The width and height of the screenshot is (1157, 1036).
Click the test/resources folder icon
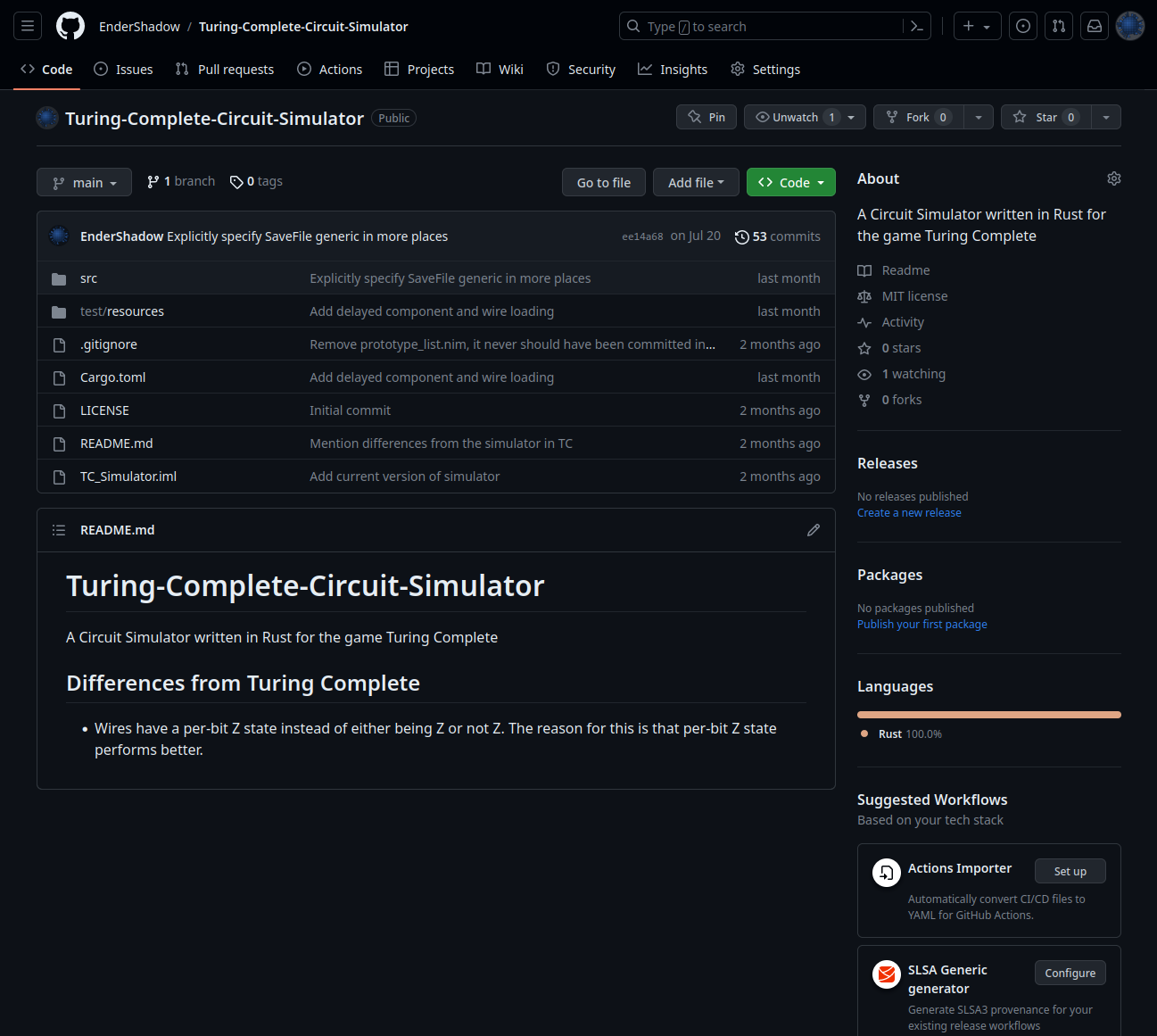pos(59,311)
